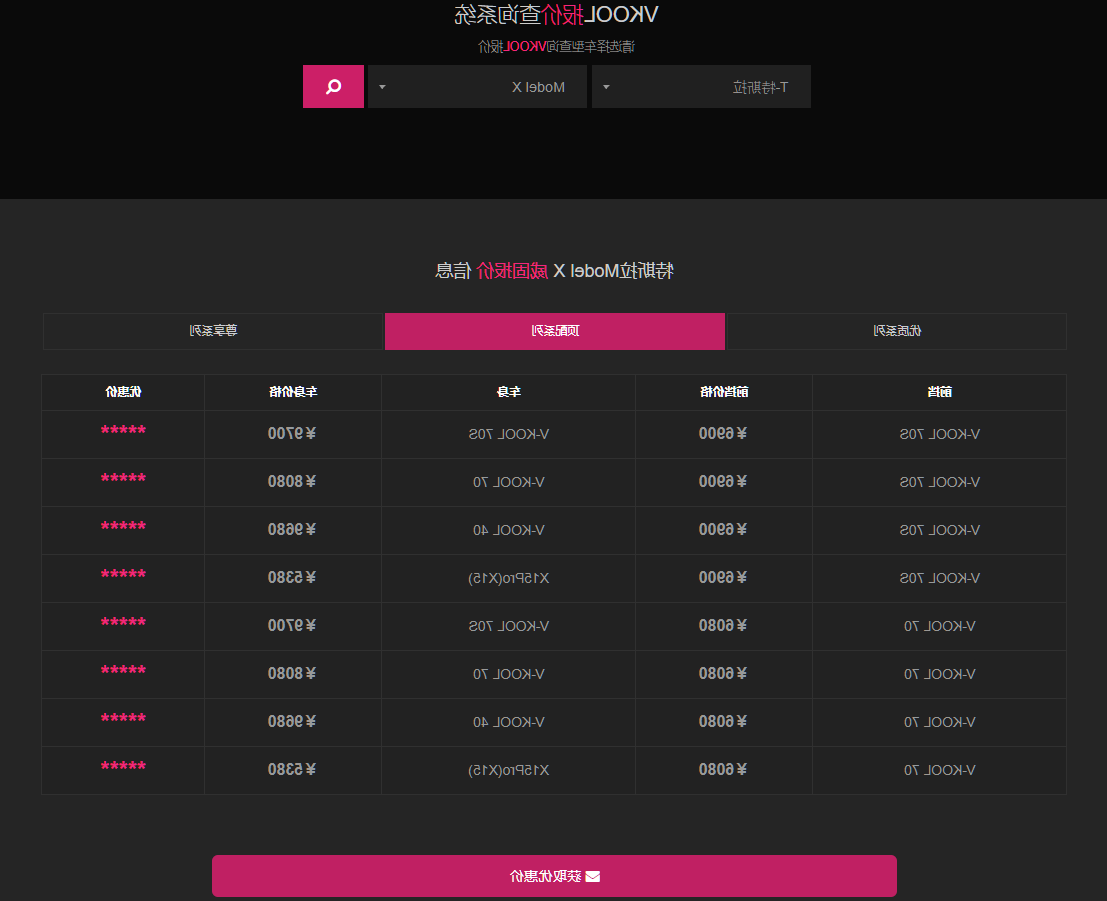
Task: Click the 车身价格 column header
Action: [293, 392]
